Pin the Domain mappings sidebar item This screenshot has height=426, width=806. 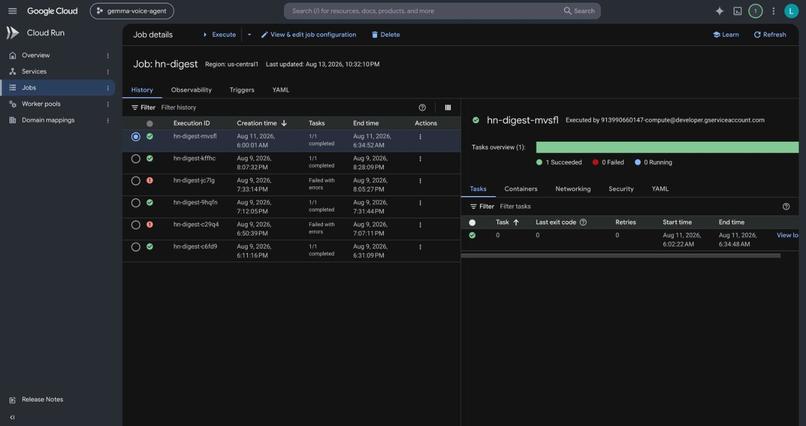click(108, 120)
